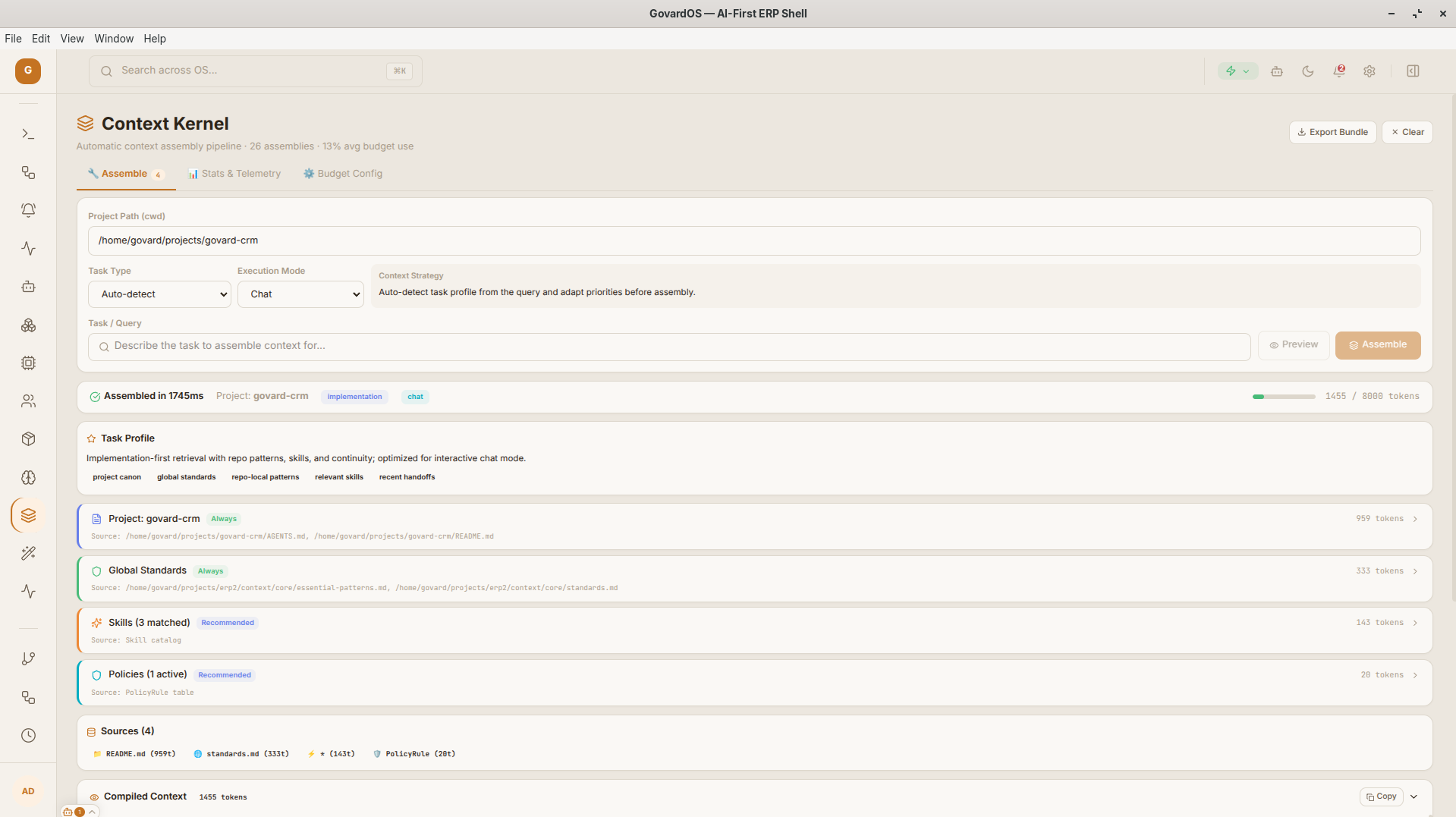Toggle dark mode with the moon icon
Viewport: 1456px width, 817px height.
coord(1308,71)
